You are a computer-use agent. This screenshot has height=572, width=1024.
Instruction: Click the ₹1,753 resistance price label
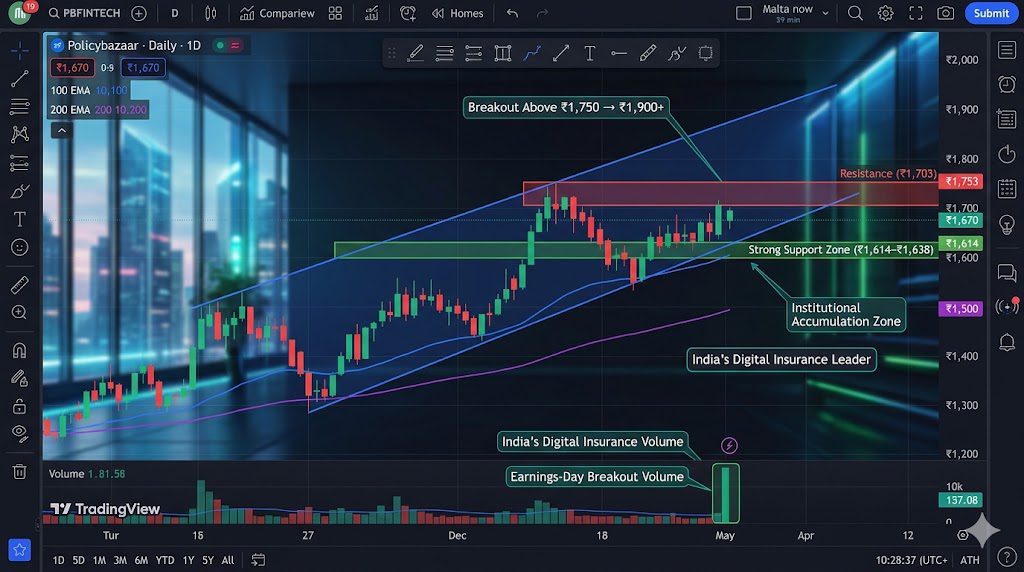point(961,182)
